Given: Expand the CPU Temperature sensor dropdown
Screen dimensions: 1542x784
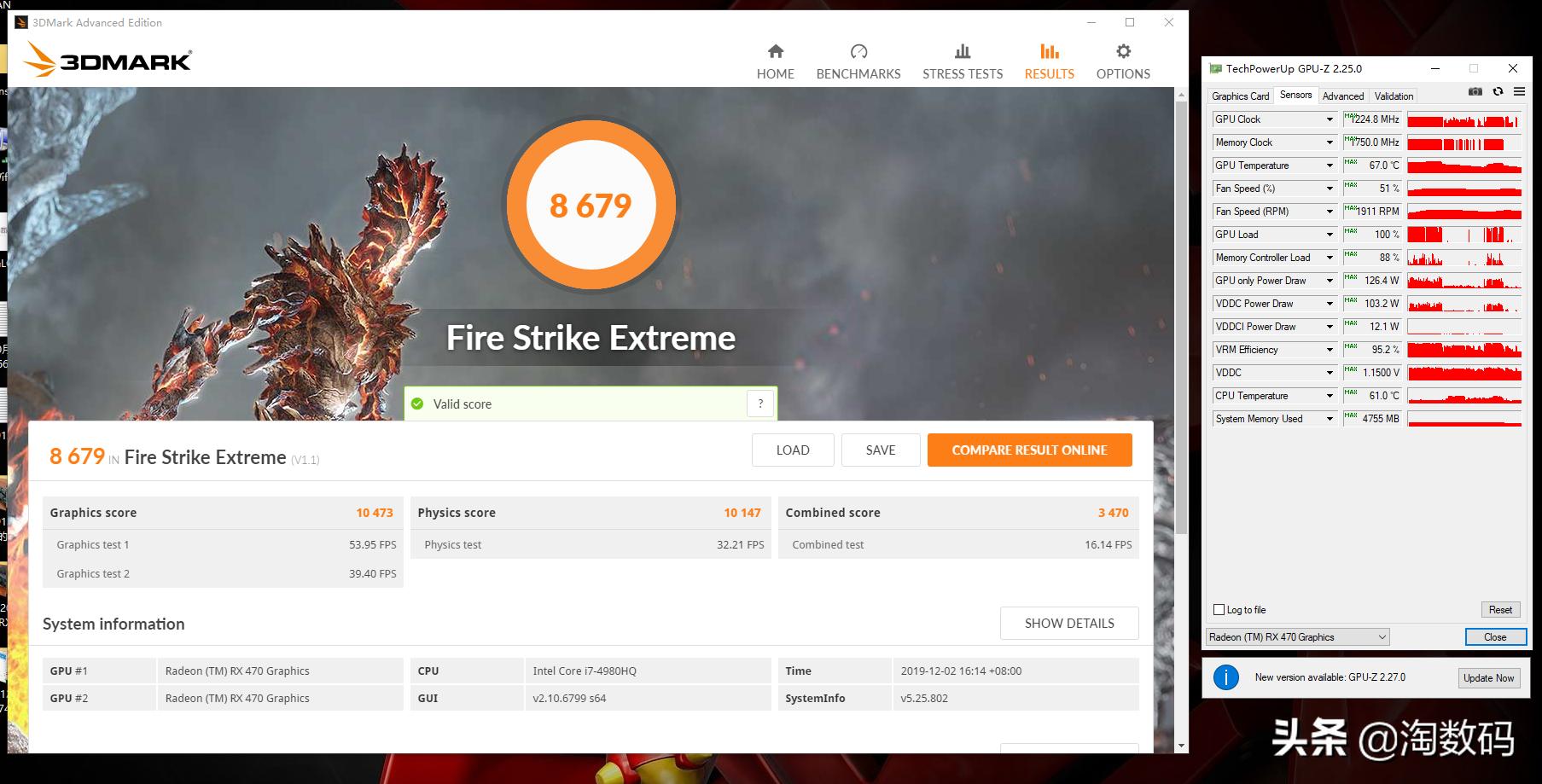Looking at the screenshot, I should point(1330,396).
